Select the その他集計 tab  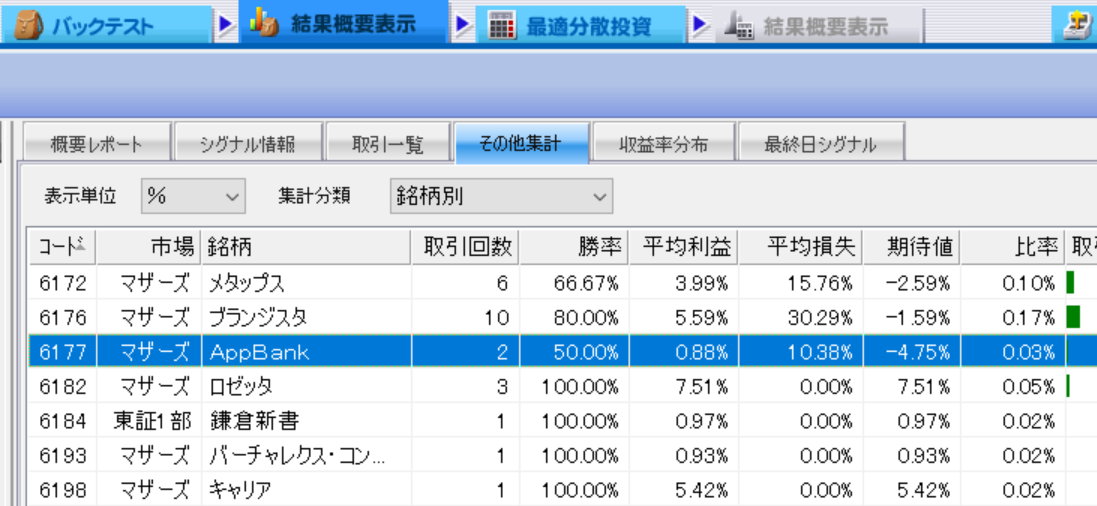[x=523, y=143]
